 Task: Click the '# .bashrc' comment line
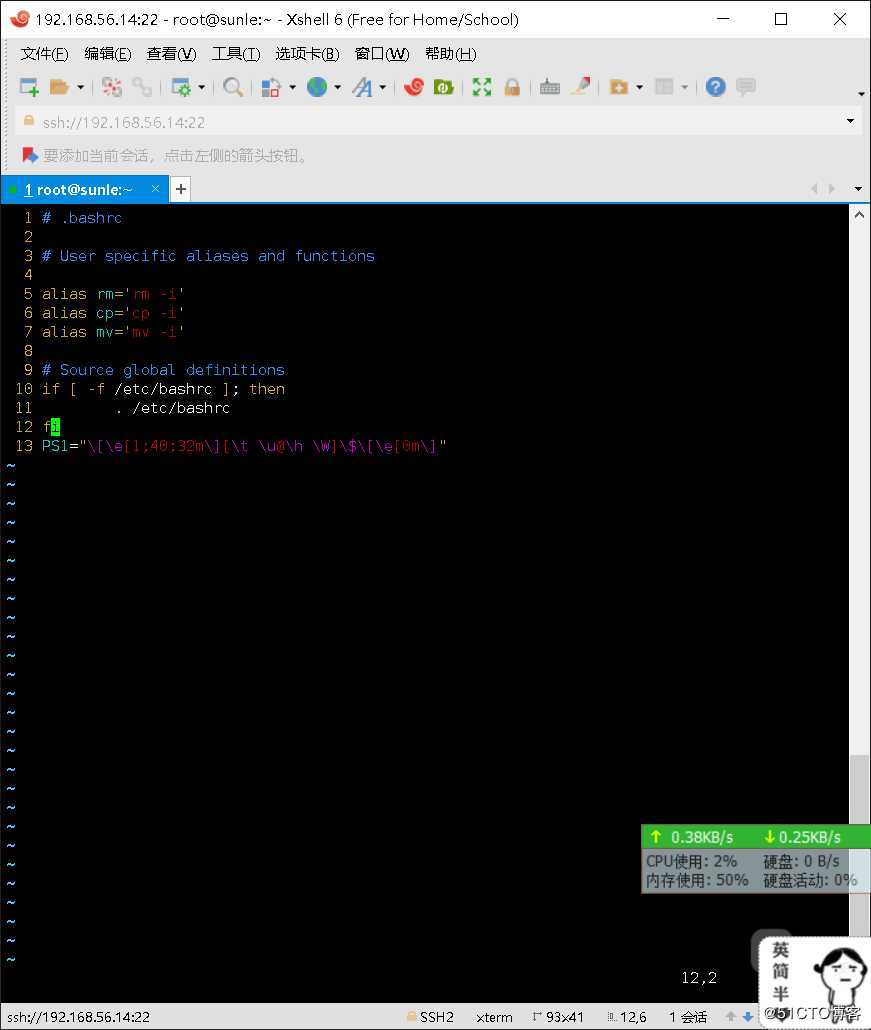(x=82, y=218)
